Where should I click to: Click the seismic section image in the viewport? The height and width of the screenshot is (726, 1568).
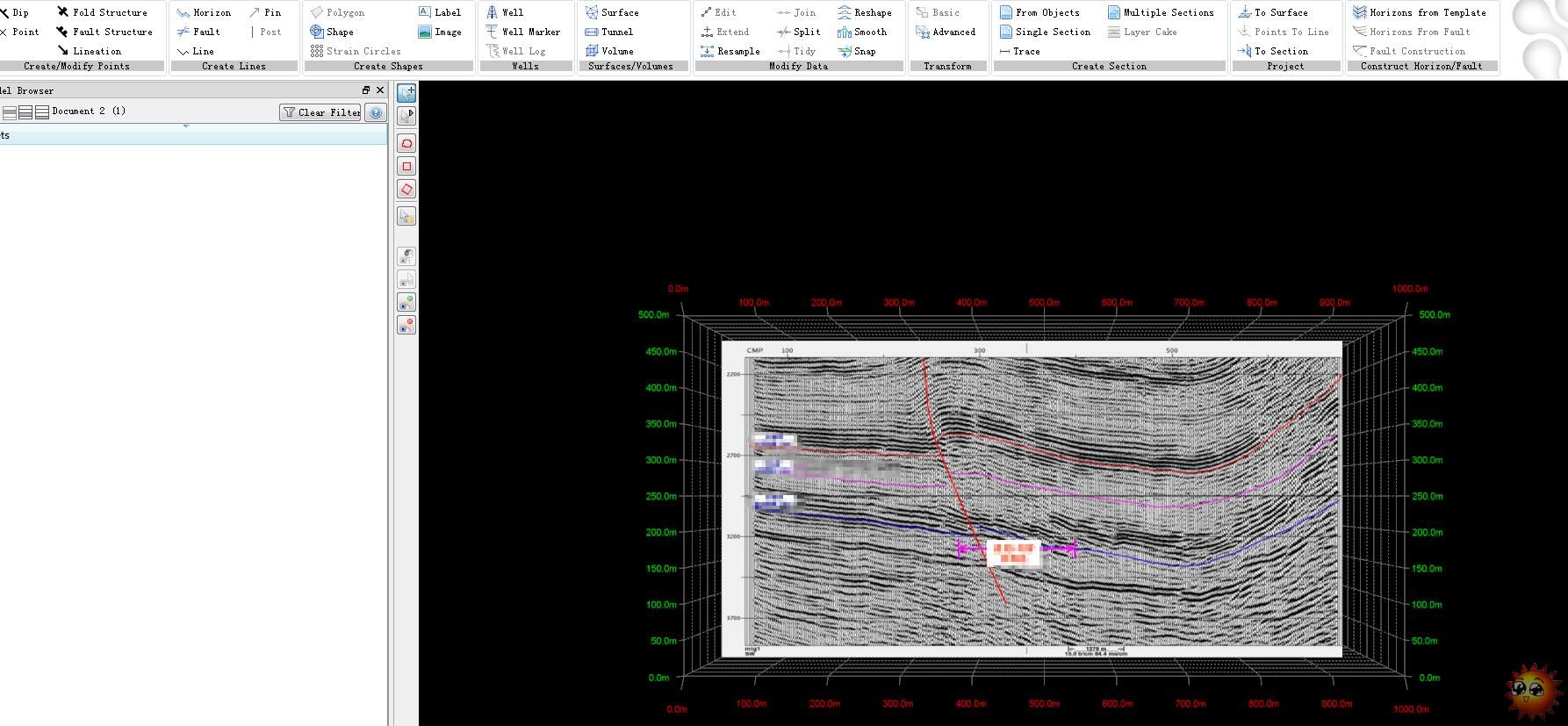click(x=1032, y=499)
